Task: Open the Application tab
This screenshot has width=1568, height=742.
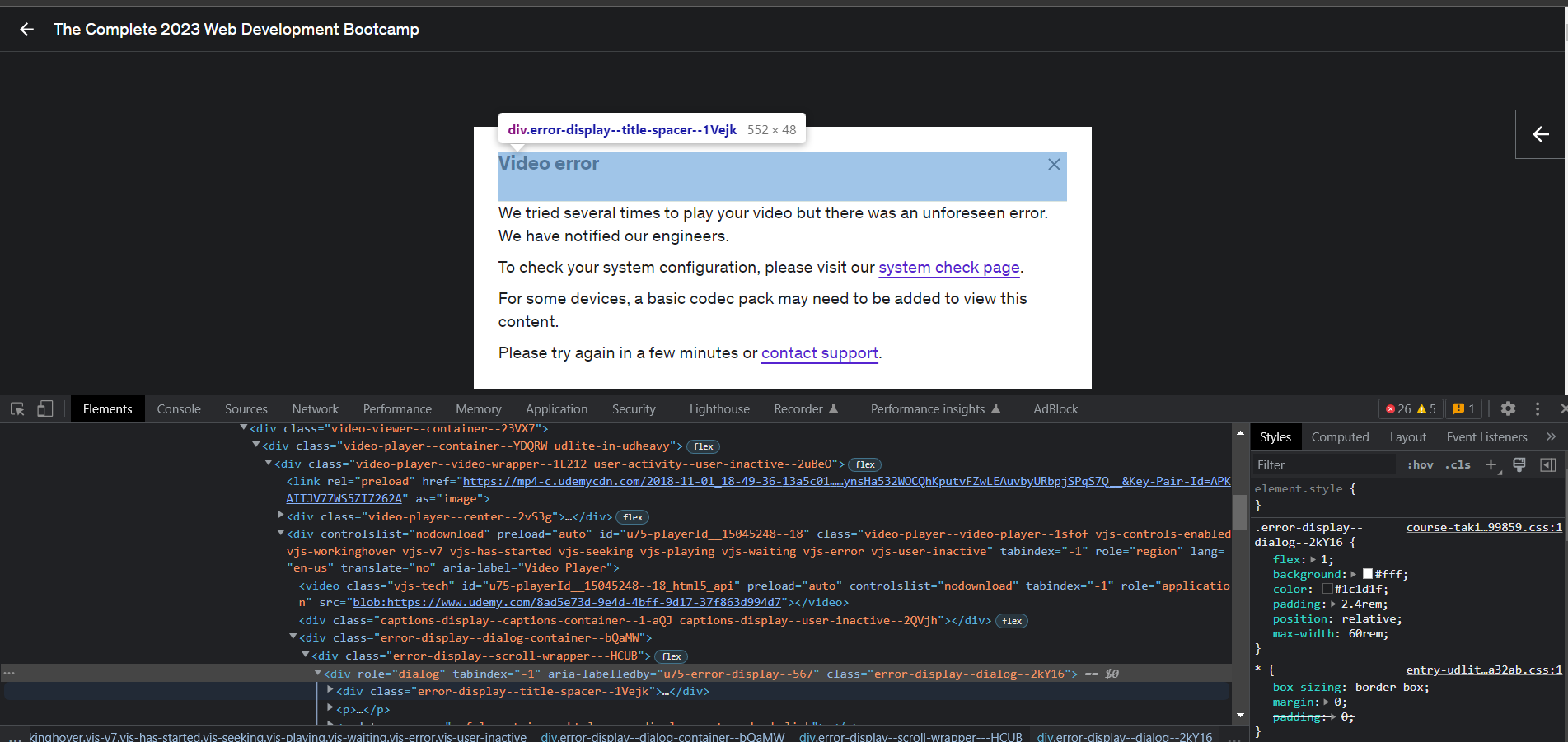Action: [557, 409]
